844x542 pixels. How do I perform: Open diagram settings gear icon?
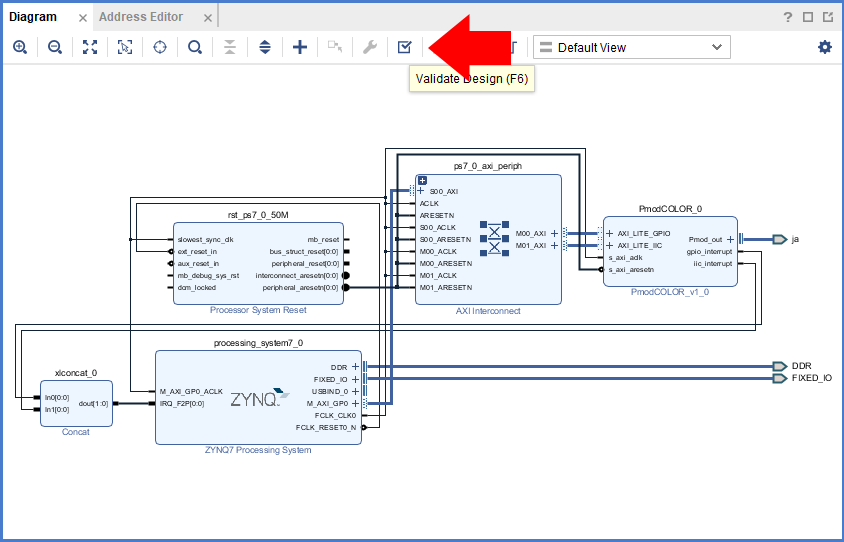click(x=825, y=47)
